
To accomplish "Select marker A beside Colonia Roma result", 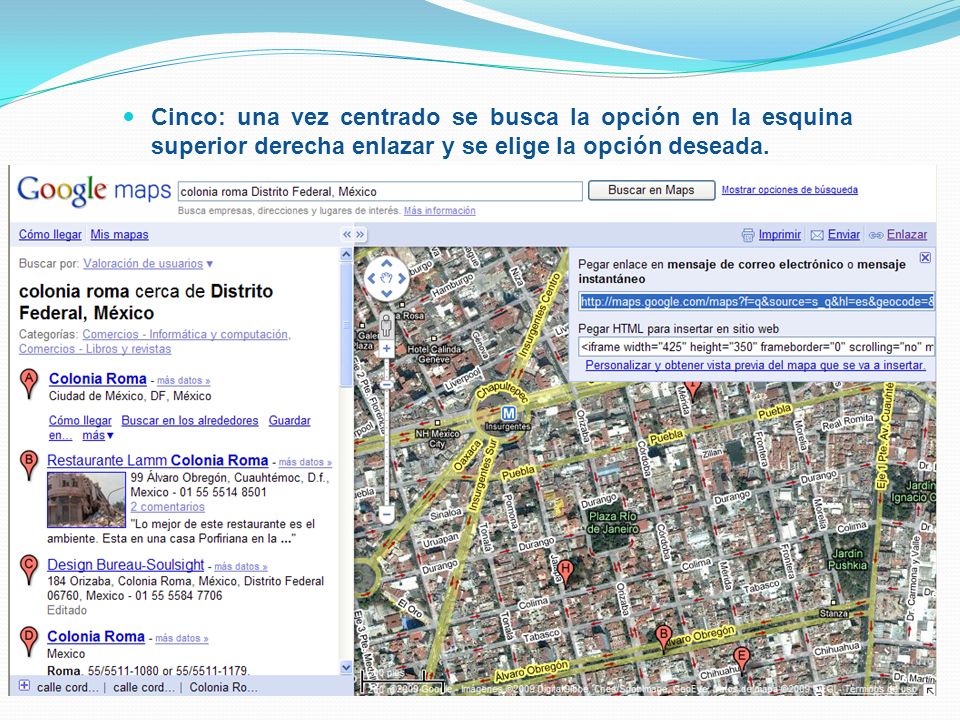I will click(x=29, y=384).
